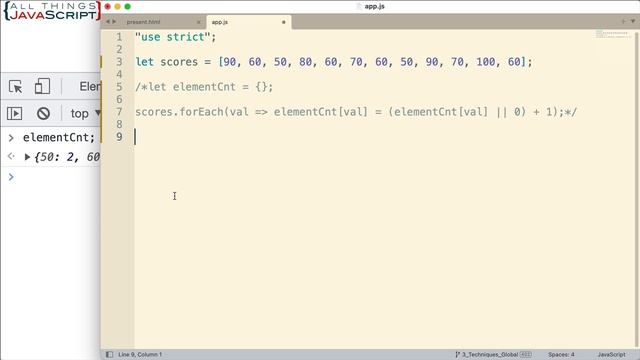Add a new tab with the plus icon

click(x=623, y=21)
